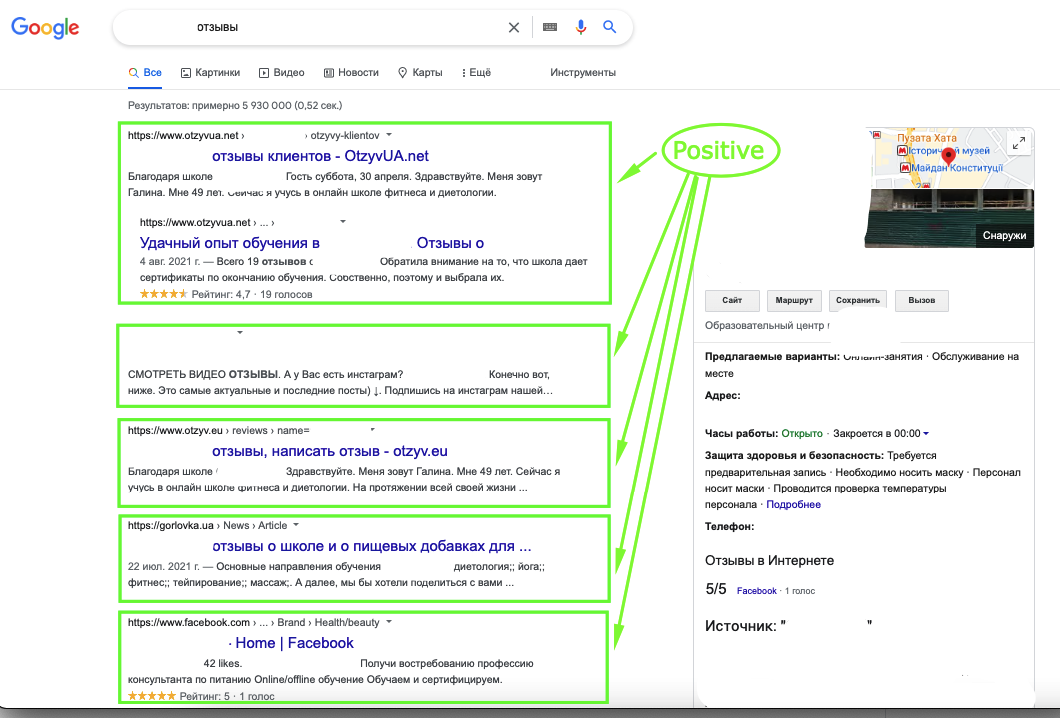Submit search with magnifier icon

coord(610,27)
